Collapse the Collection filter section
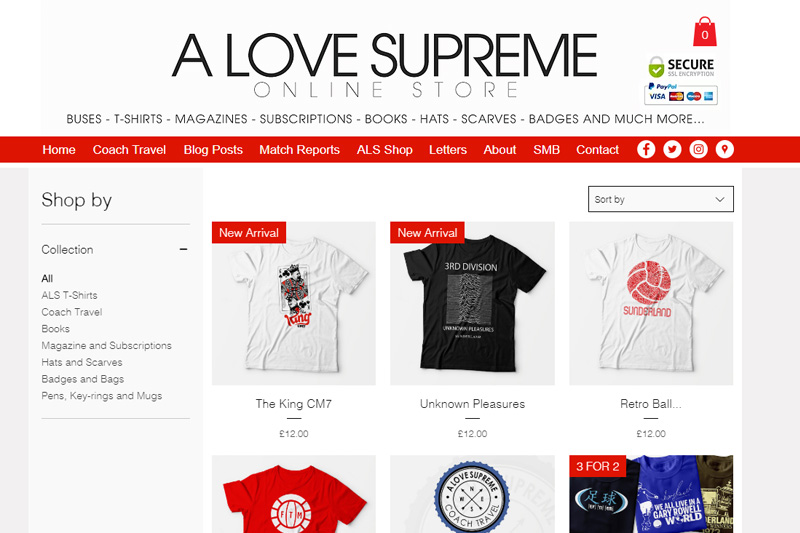800x533 pixels. pos(183,249)
